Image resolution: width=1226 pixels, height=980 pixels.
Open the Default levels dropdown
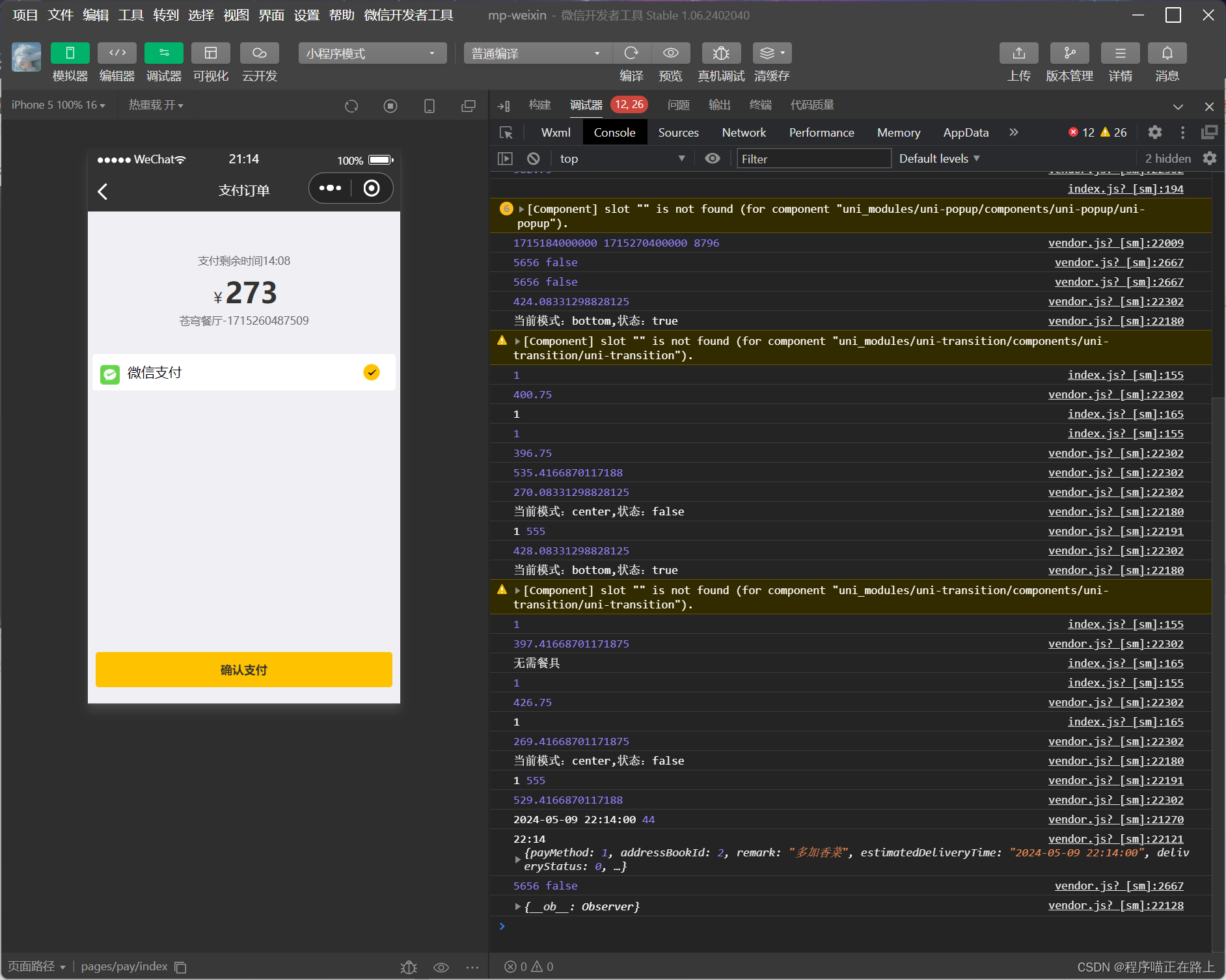(x=940, y=158)
